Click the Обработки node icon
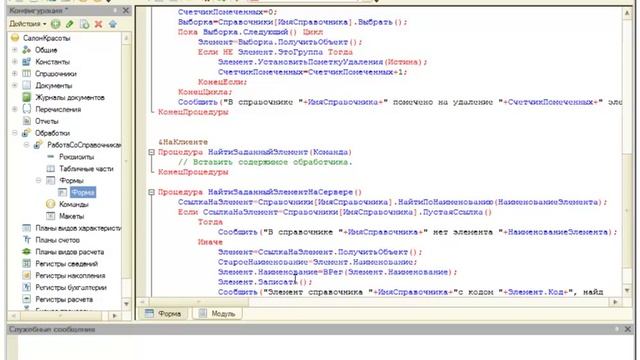Screen dimensions: 640x360 pos(27,133)
